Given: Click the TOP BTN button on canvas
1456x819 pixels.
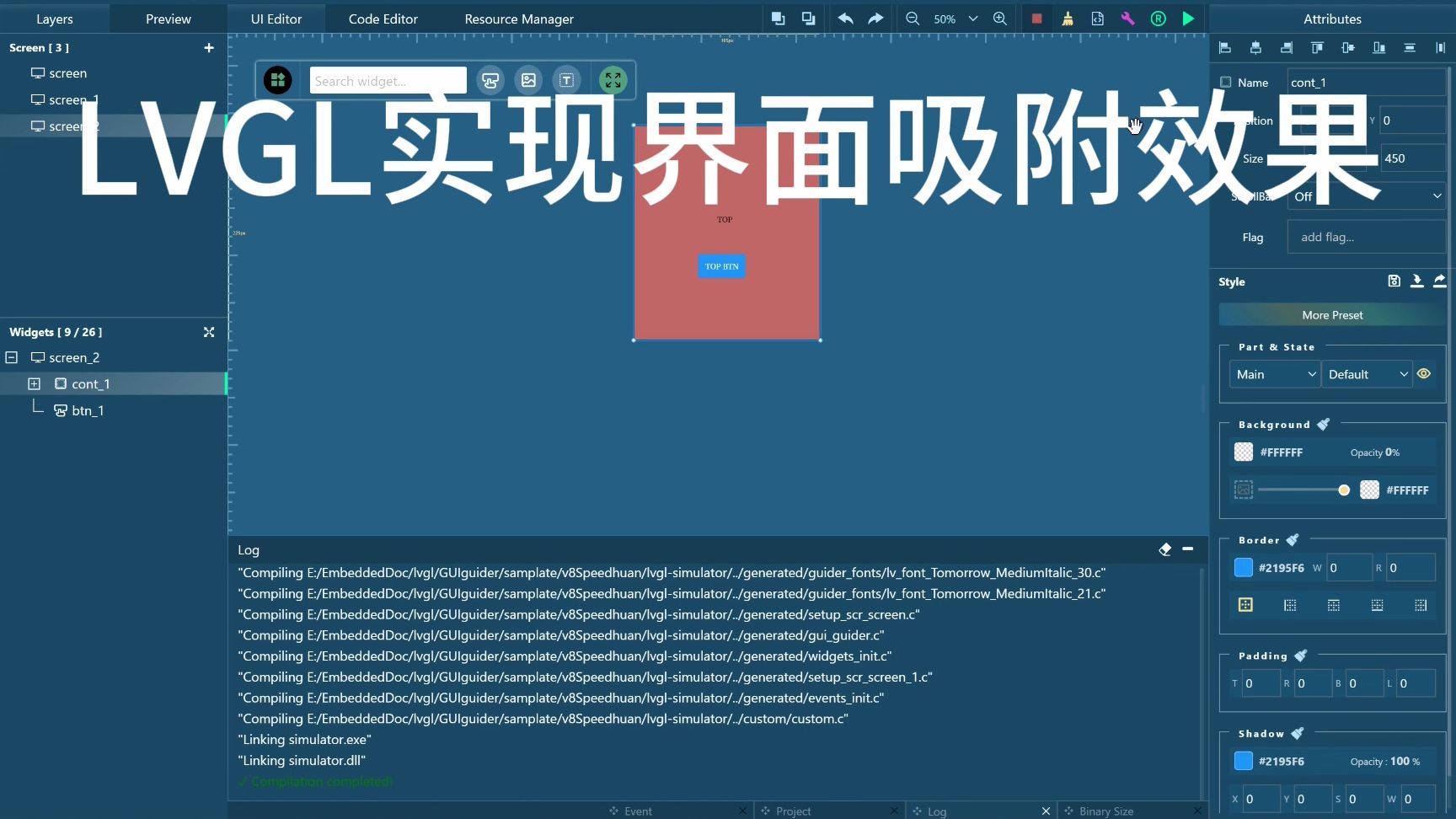Looking at the screenshot, I should pyautogui.click(x=721, y=266).
